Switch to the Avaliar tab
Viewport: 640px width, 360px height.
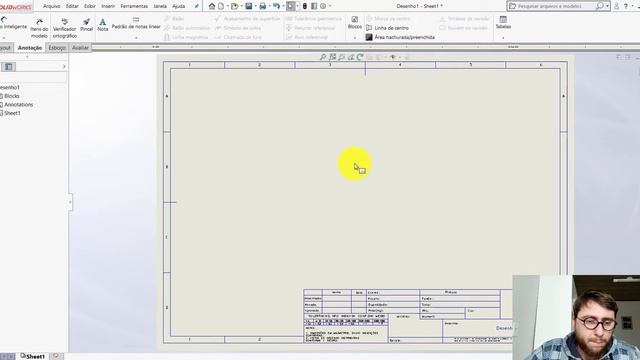pos(80,48)
